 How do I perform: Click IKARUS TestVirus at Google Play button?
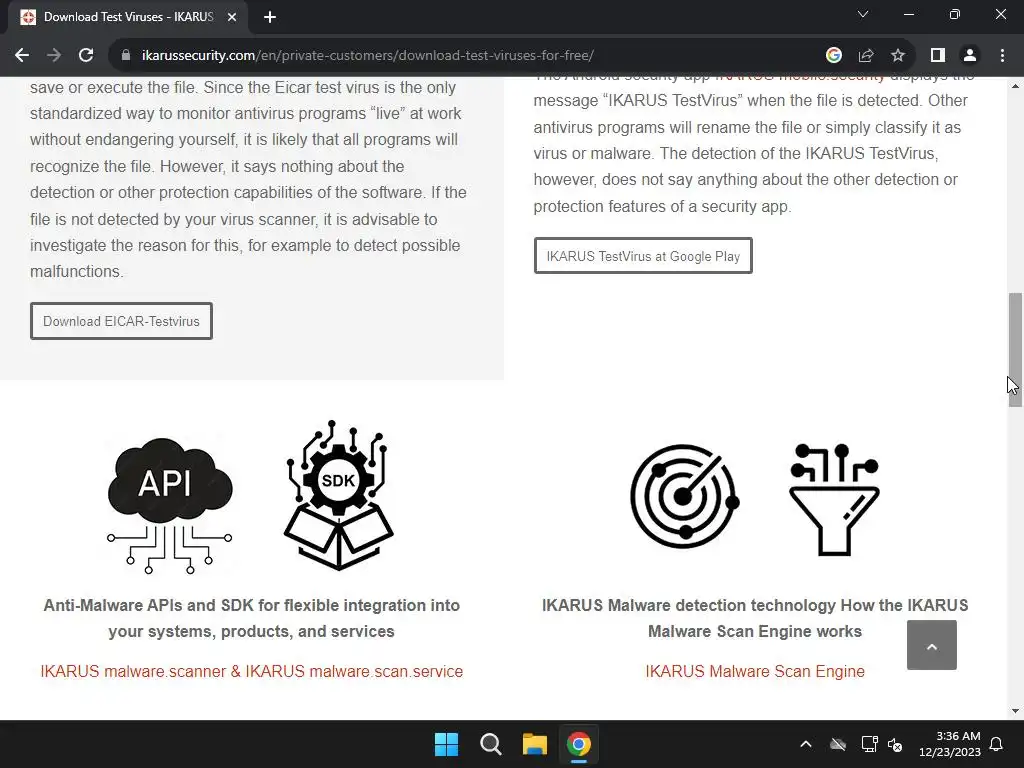pos(643,256)
